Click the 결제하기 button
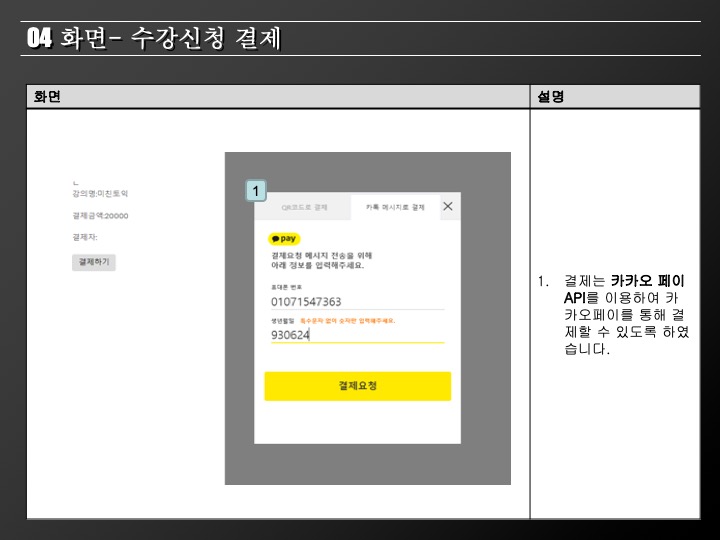The height and width of the screenshot is (540, 720). click(94, 262)
